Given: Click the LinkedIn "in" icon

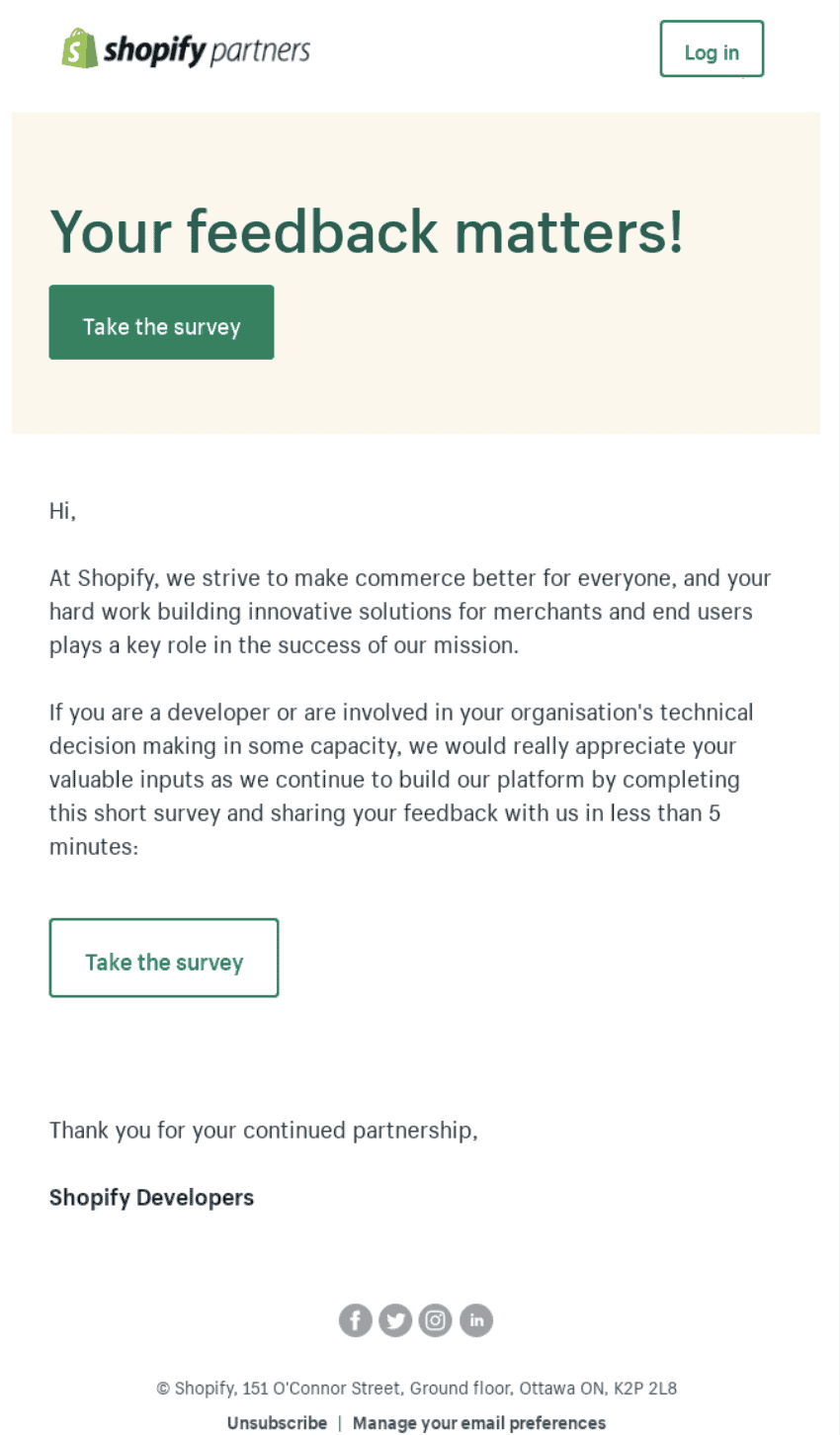Looking at the screenshot, I should [x=475, y=1319].
